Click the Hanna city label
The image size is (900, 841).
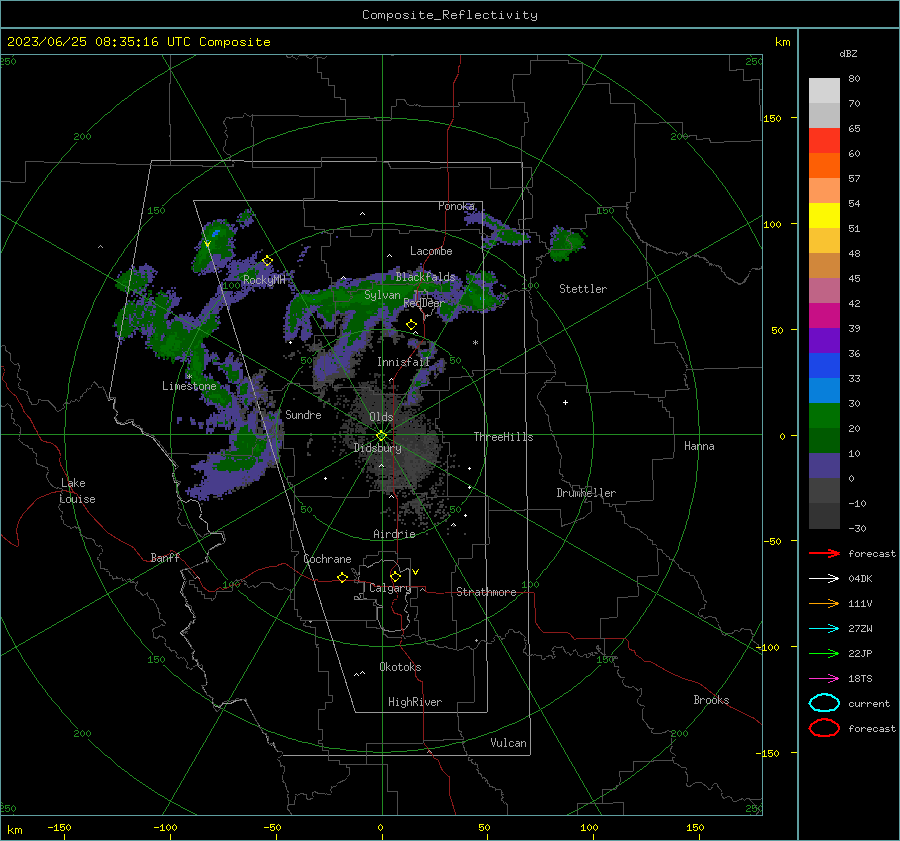click(699, 446)
